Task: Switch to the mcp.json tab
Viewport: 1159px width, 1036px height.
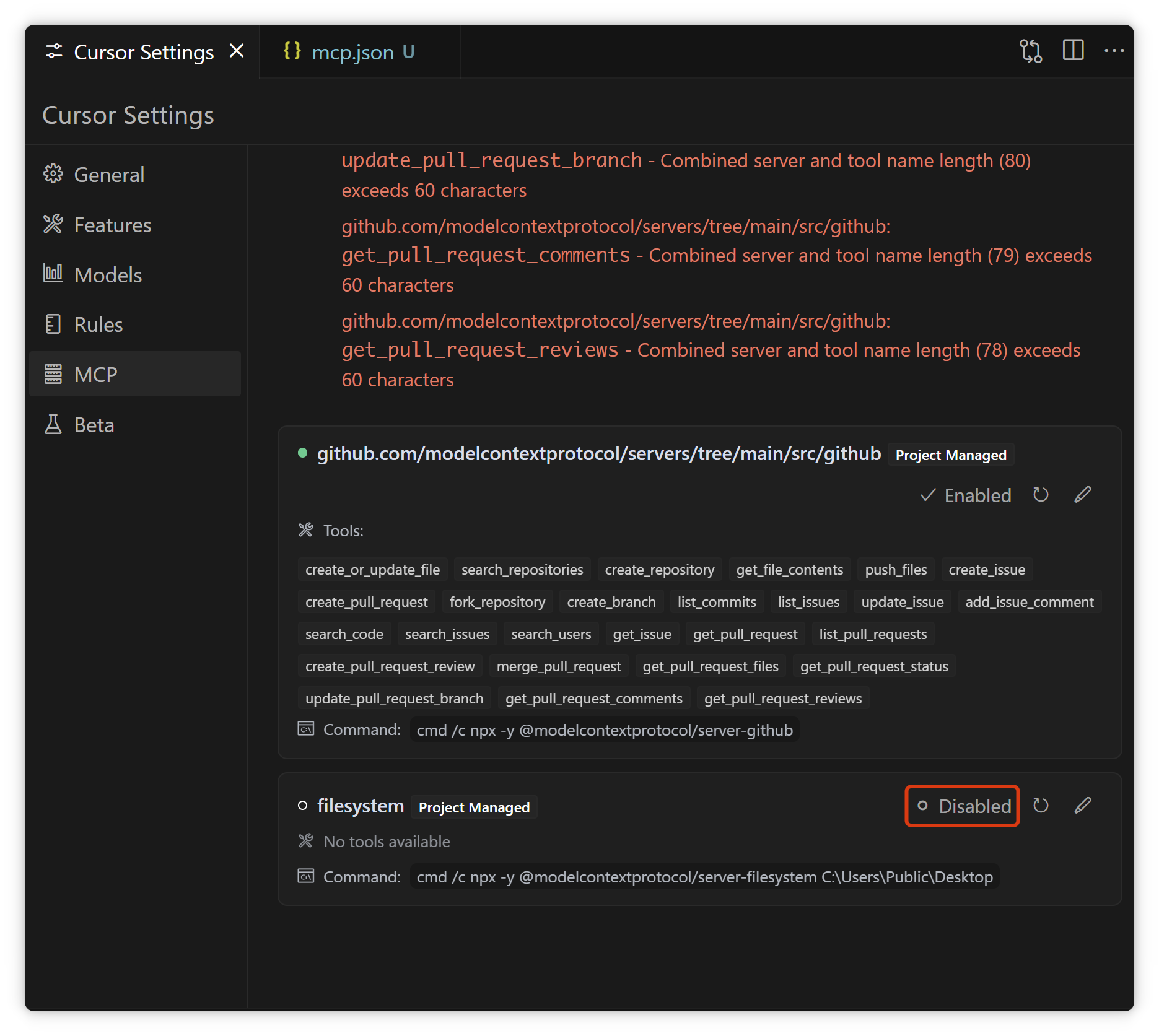Action: pyautogui.click(x=352, y=53)
